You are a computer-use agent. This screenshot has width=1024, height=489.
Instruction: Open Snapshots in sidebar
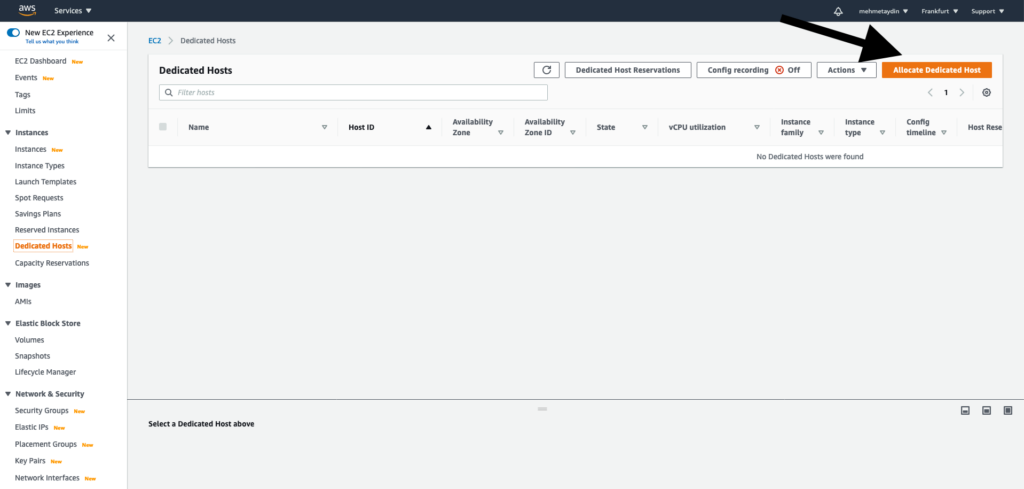click(33, 356)
